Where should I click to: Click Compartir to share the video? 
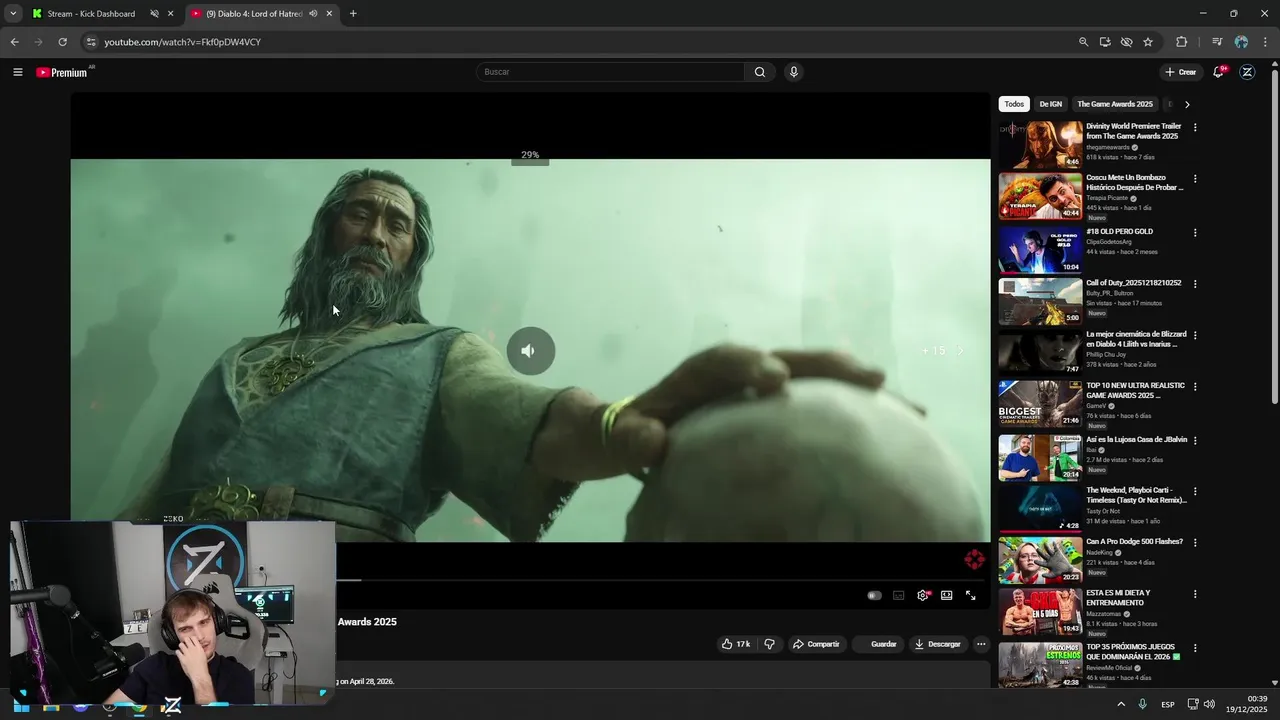[x=816, y=644]
